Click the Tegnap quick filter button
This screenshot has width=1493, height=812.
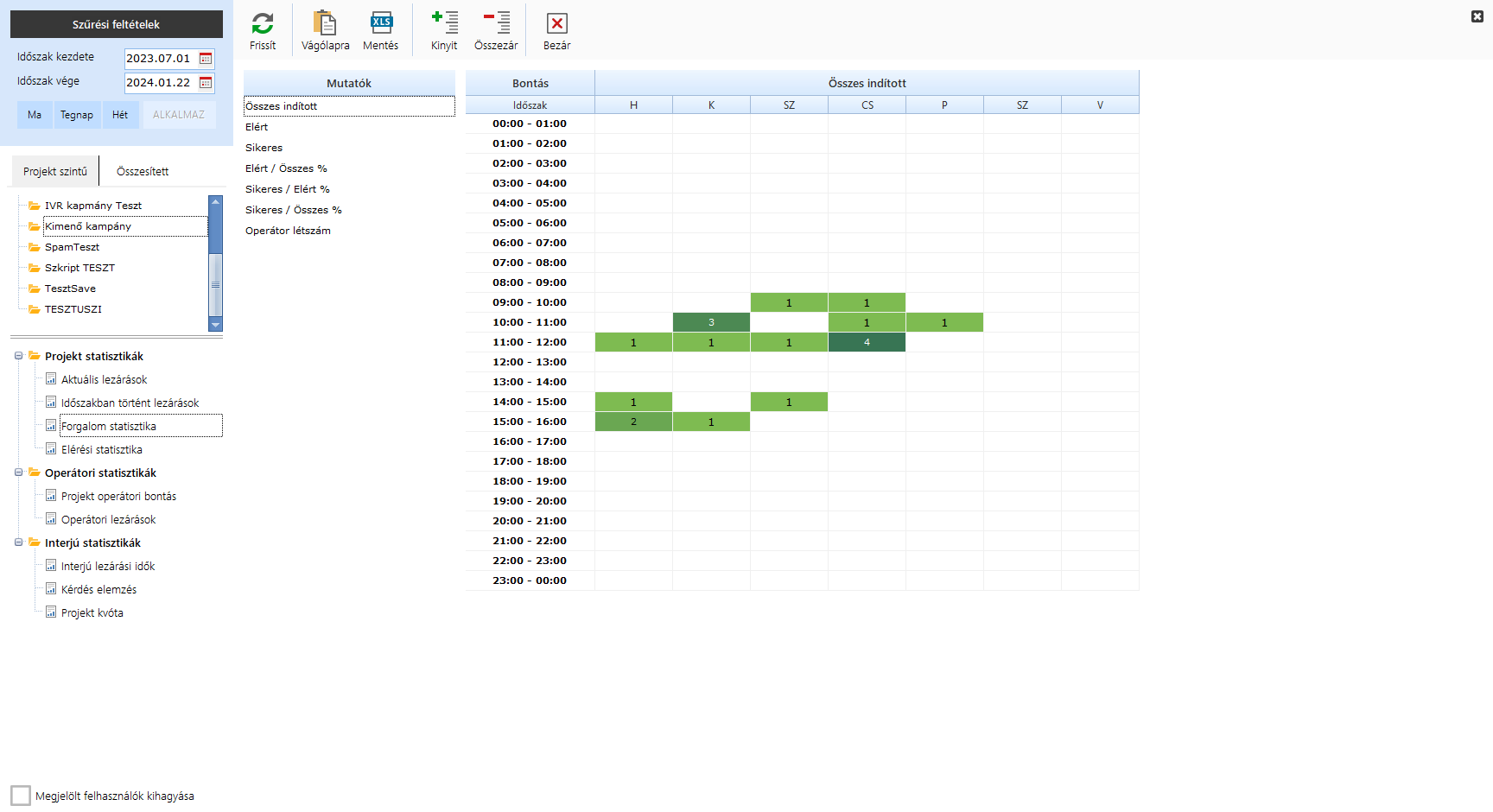pyautogui.click(x=77, y=115)
